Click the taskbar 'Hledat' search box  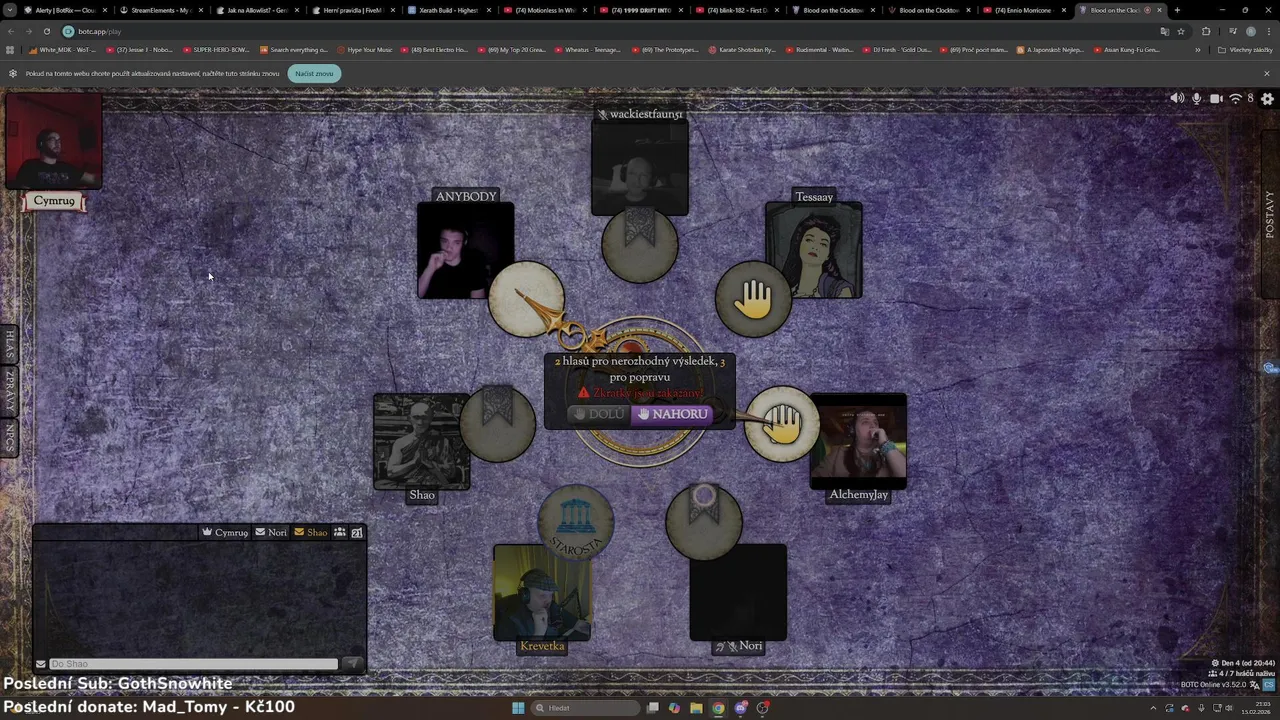[586, 708]
